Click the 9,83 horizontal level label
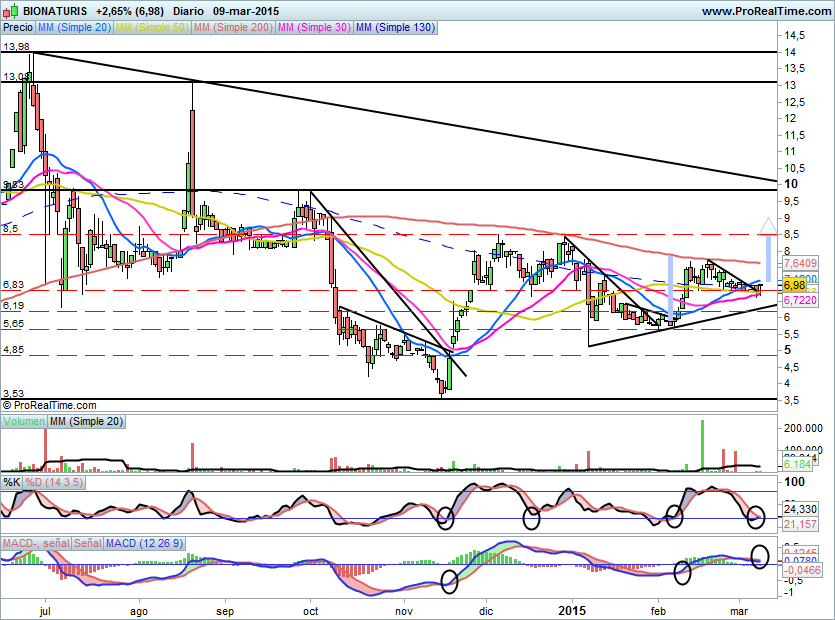Screen dimensions: 835x620 pyautogui.click(x=13, y=184)
